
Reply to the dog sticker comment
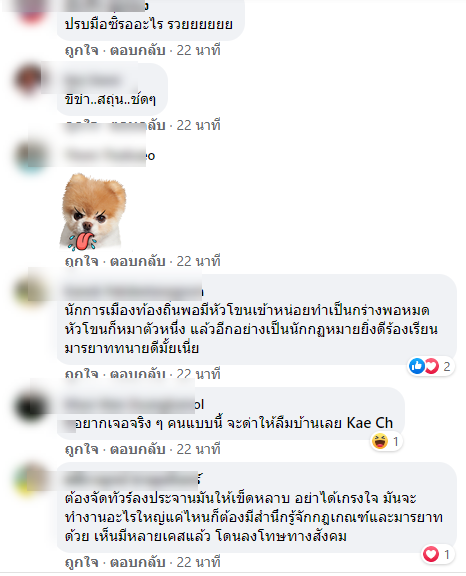click(x=138, y=261)
